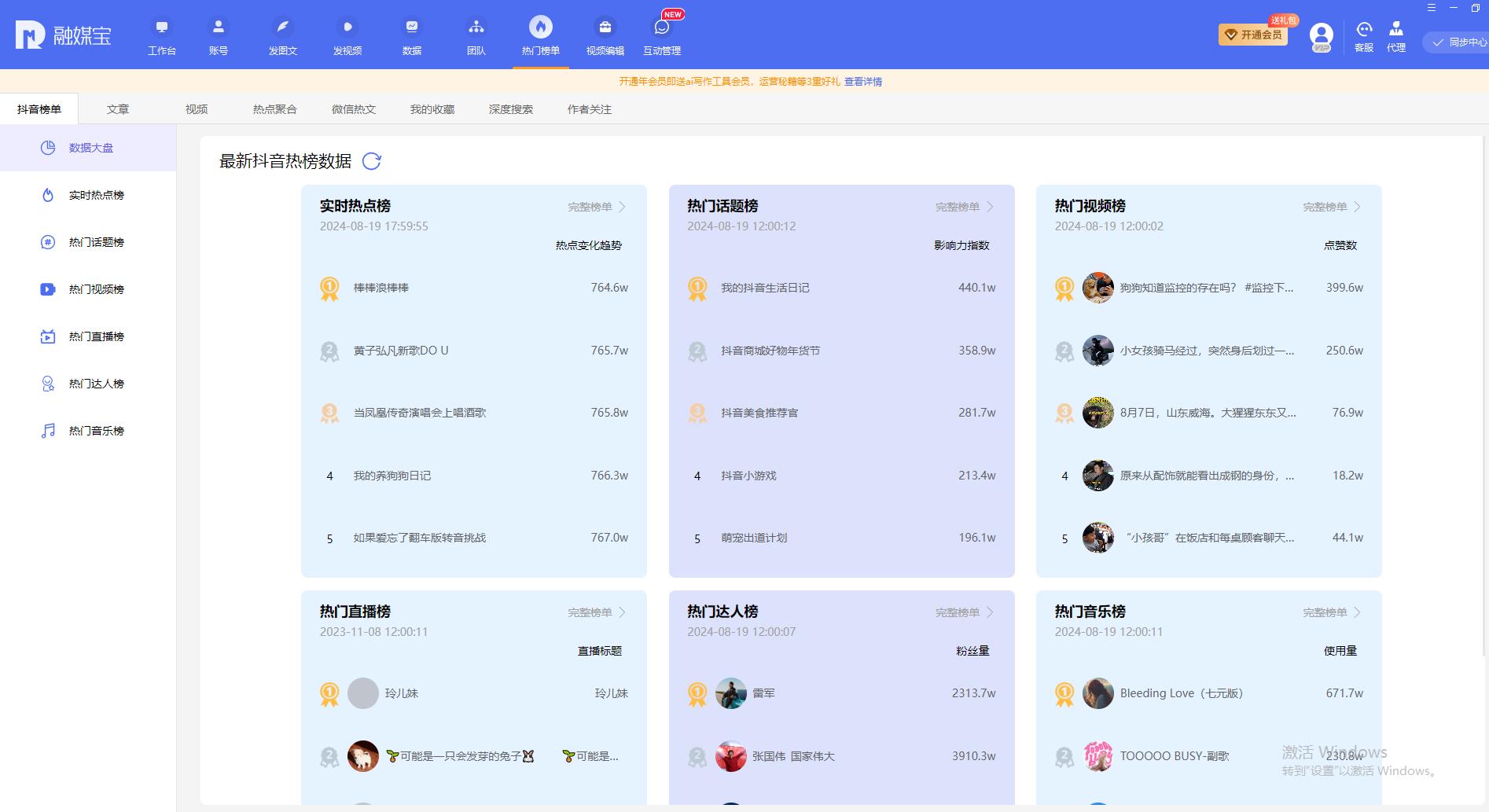Open the 客服 customer service icon

click(x=1363, y=34)
